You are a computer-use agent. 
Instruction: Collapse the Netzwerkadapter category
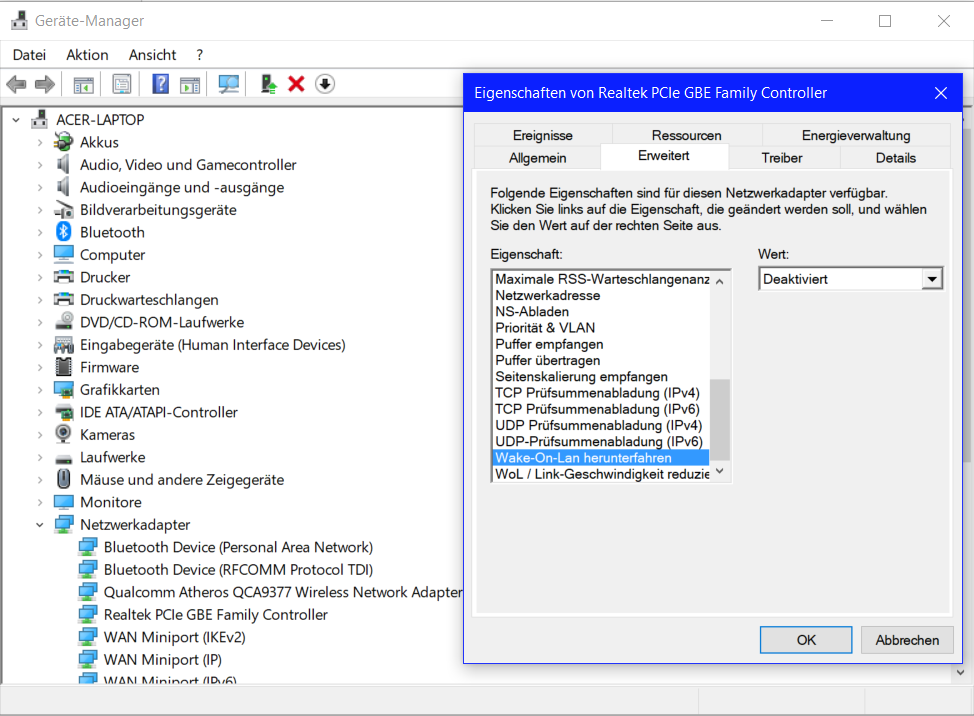pyautogui.click(x=40, y=525)
